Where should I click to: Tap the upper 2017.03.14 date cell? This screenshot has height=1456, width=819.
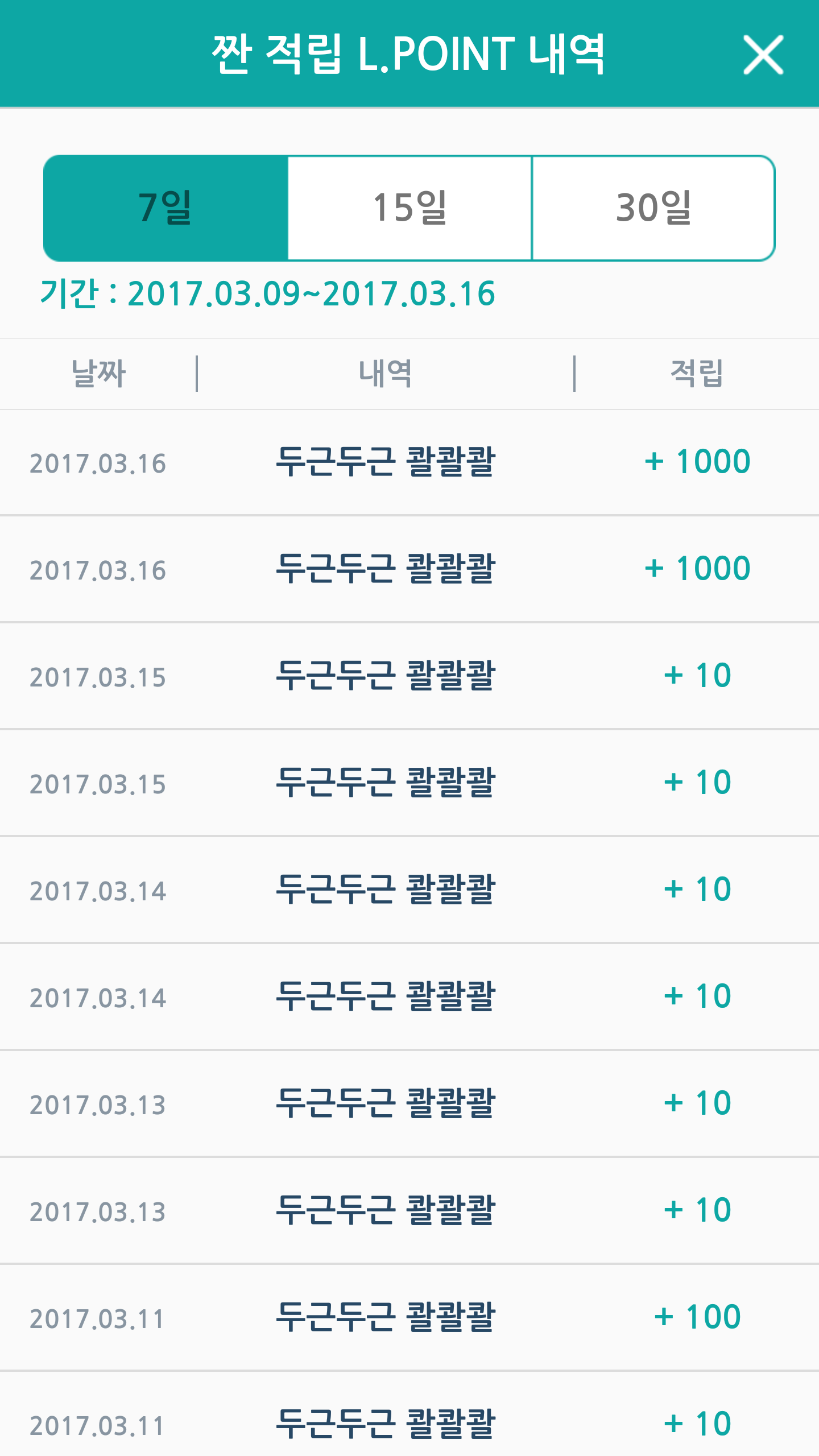[98, 891]
